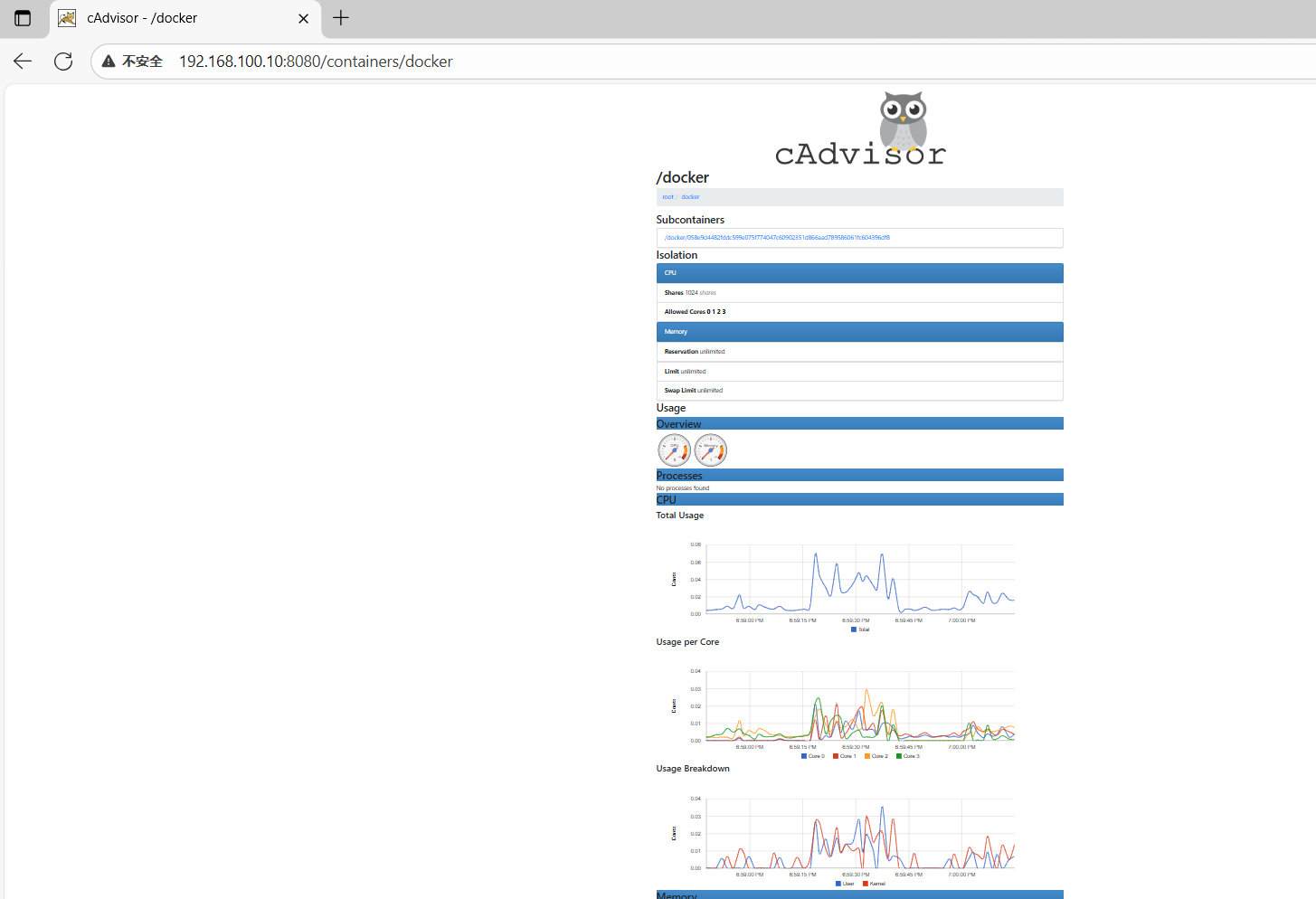Click Core 0 legend entry
The image size is (1316, 899).
point(813,756)
